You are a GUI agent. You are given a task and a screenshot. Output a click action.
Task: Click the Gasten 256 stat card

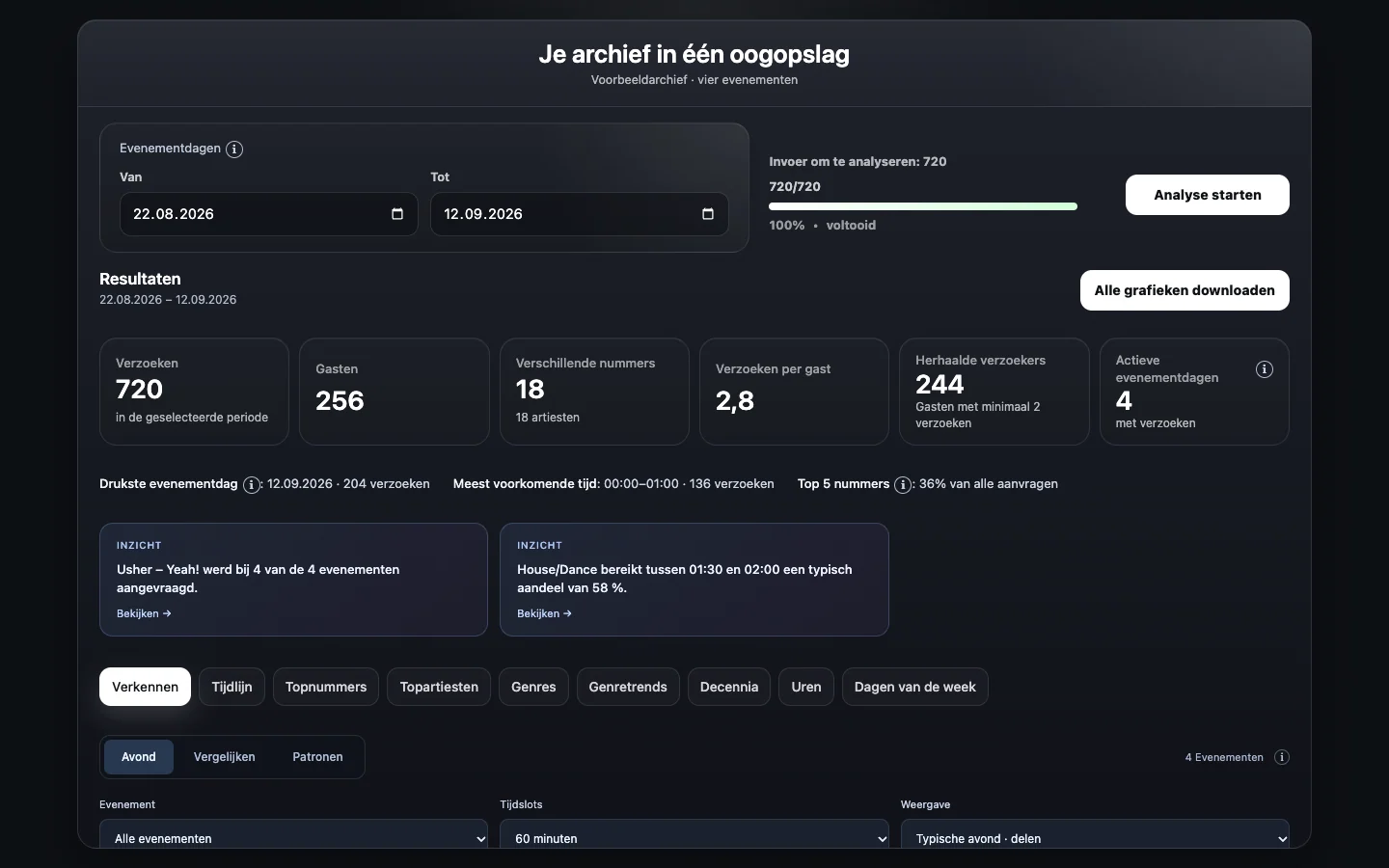(395, 392)
